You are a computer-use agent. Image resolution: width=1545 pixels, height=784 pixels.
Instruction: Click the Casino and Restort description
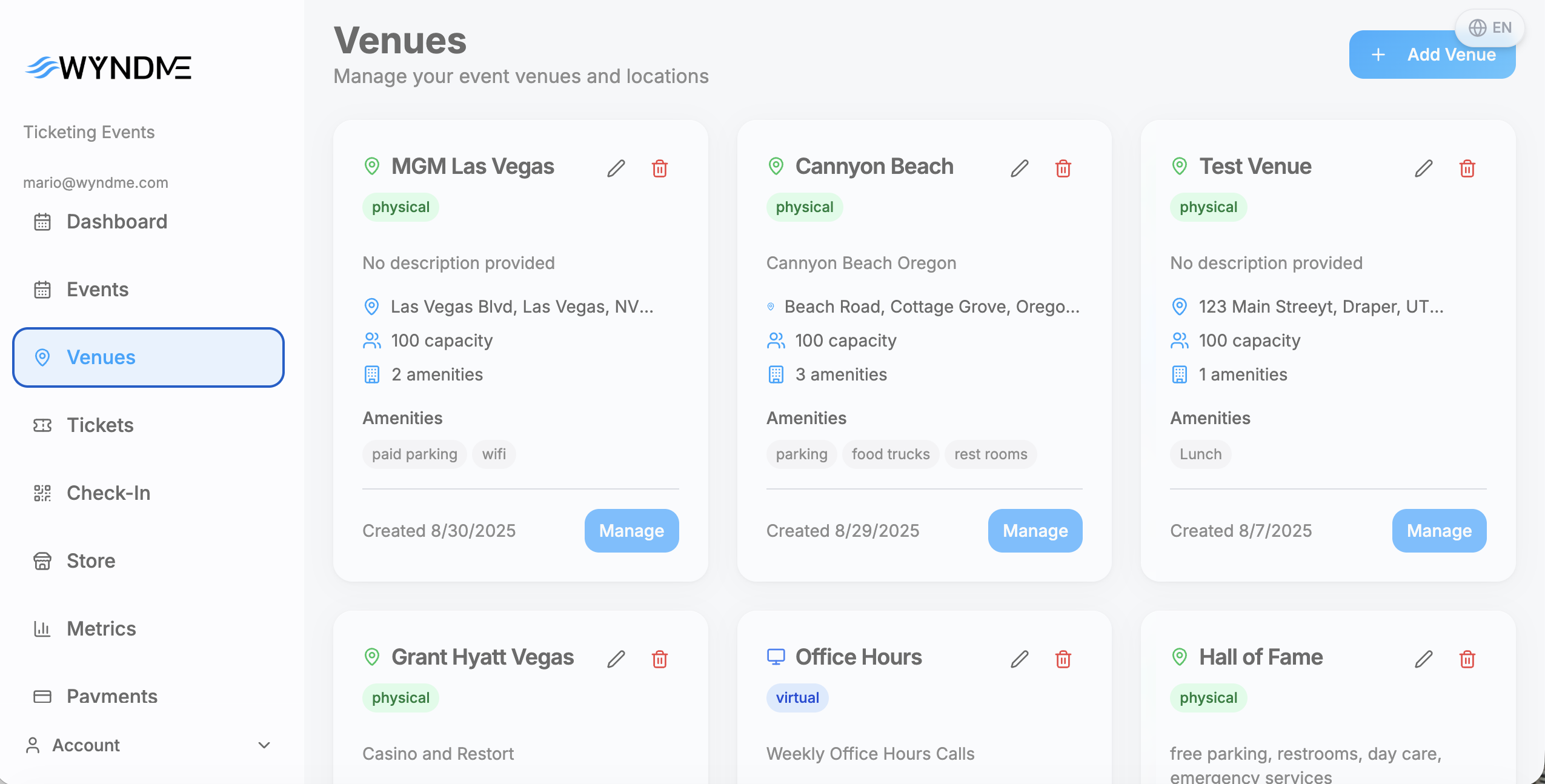(438, 754)
